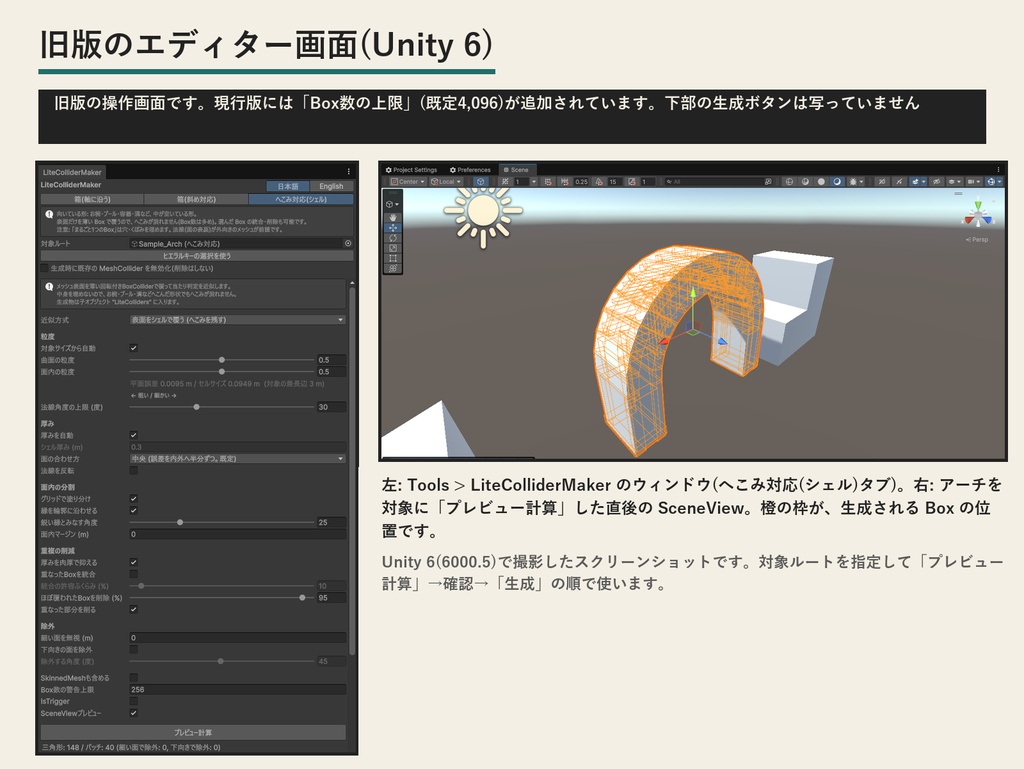Open LiteColliderMaker window three-dot menu
This screenshot has height=769, width=1024.
pos(349,171)
